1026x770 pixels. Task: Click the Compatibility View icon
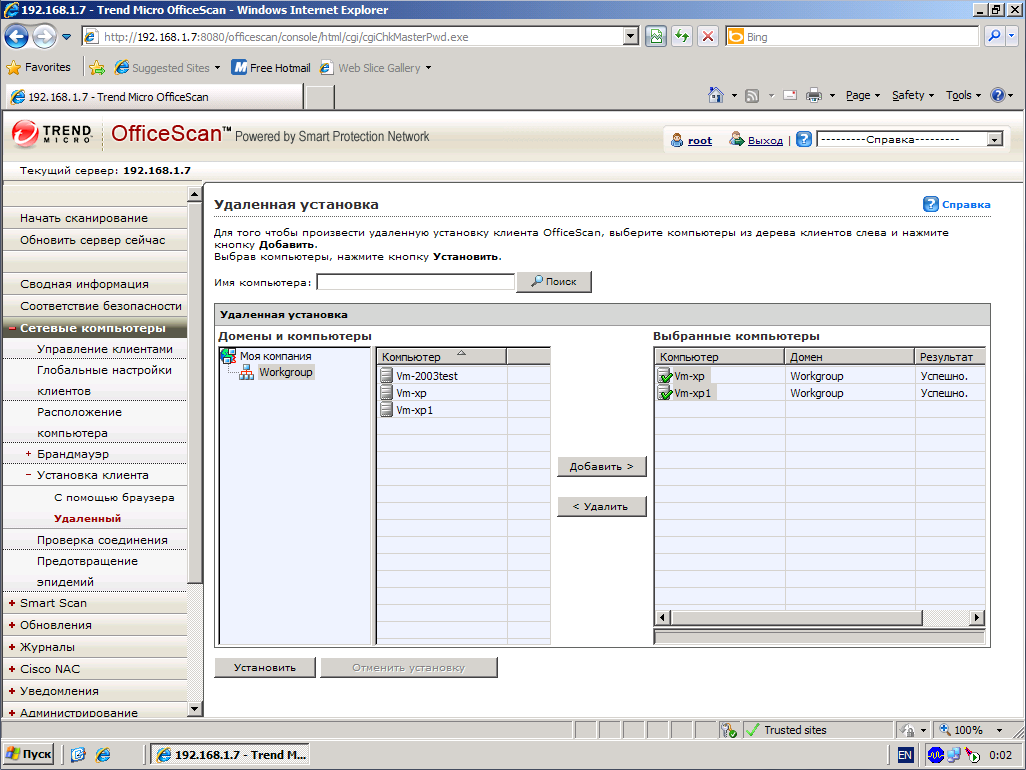pos(656,37)
